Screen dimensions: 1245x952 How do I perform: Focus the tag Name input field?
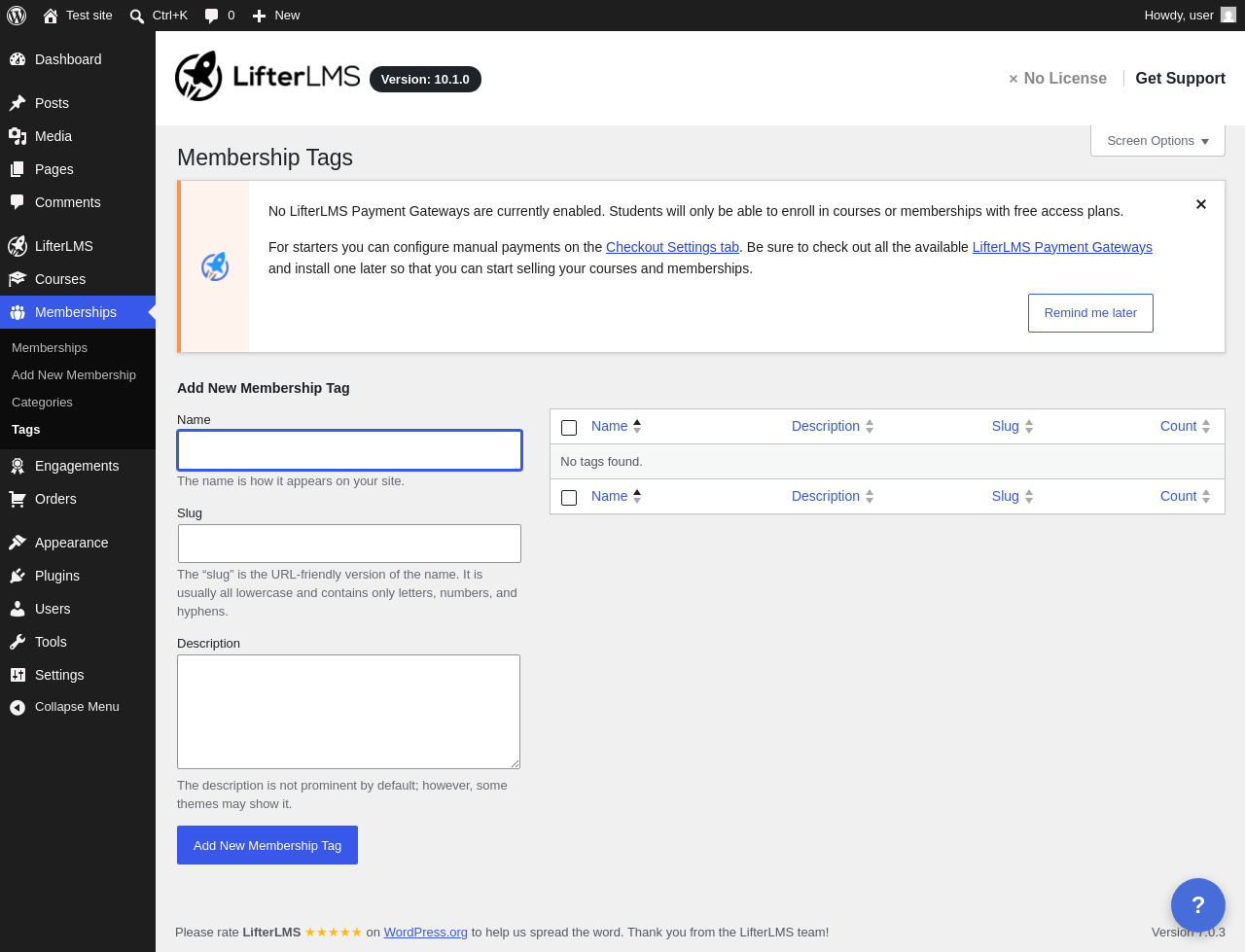tap(350, 450)
